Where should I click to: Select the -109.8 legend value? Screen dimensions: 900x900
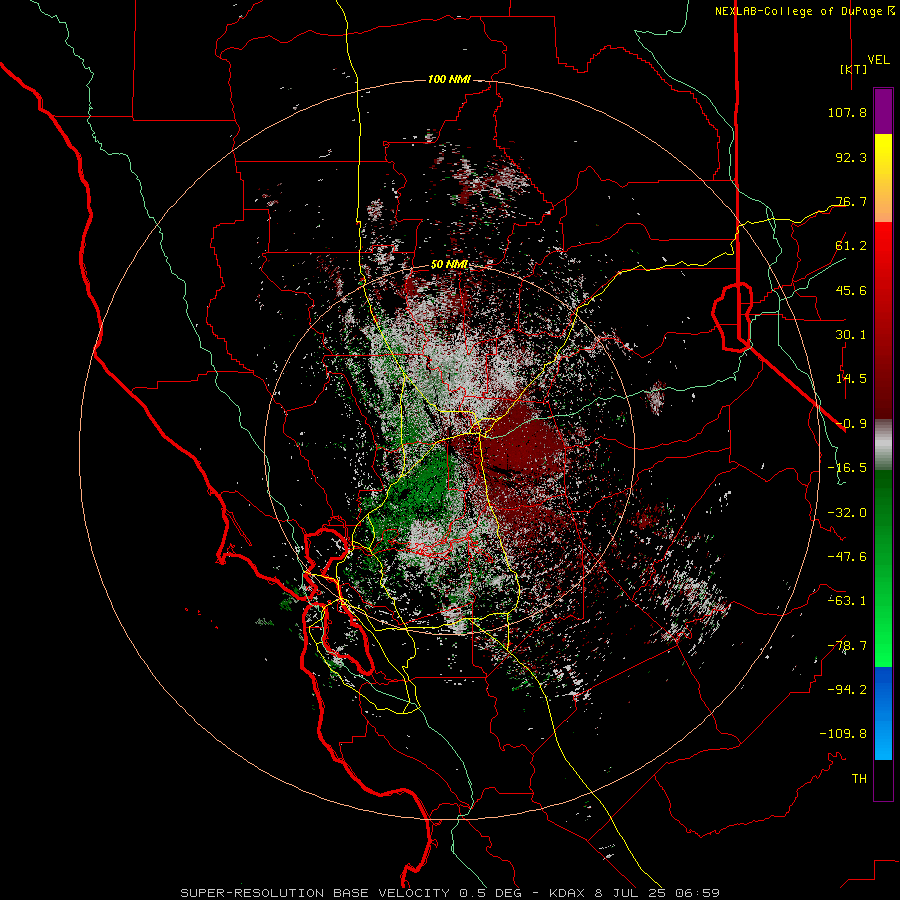(x=843, y=734)
